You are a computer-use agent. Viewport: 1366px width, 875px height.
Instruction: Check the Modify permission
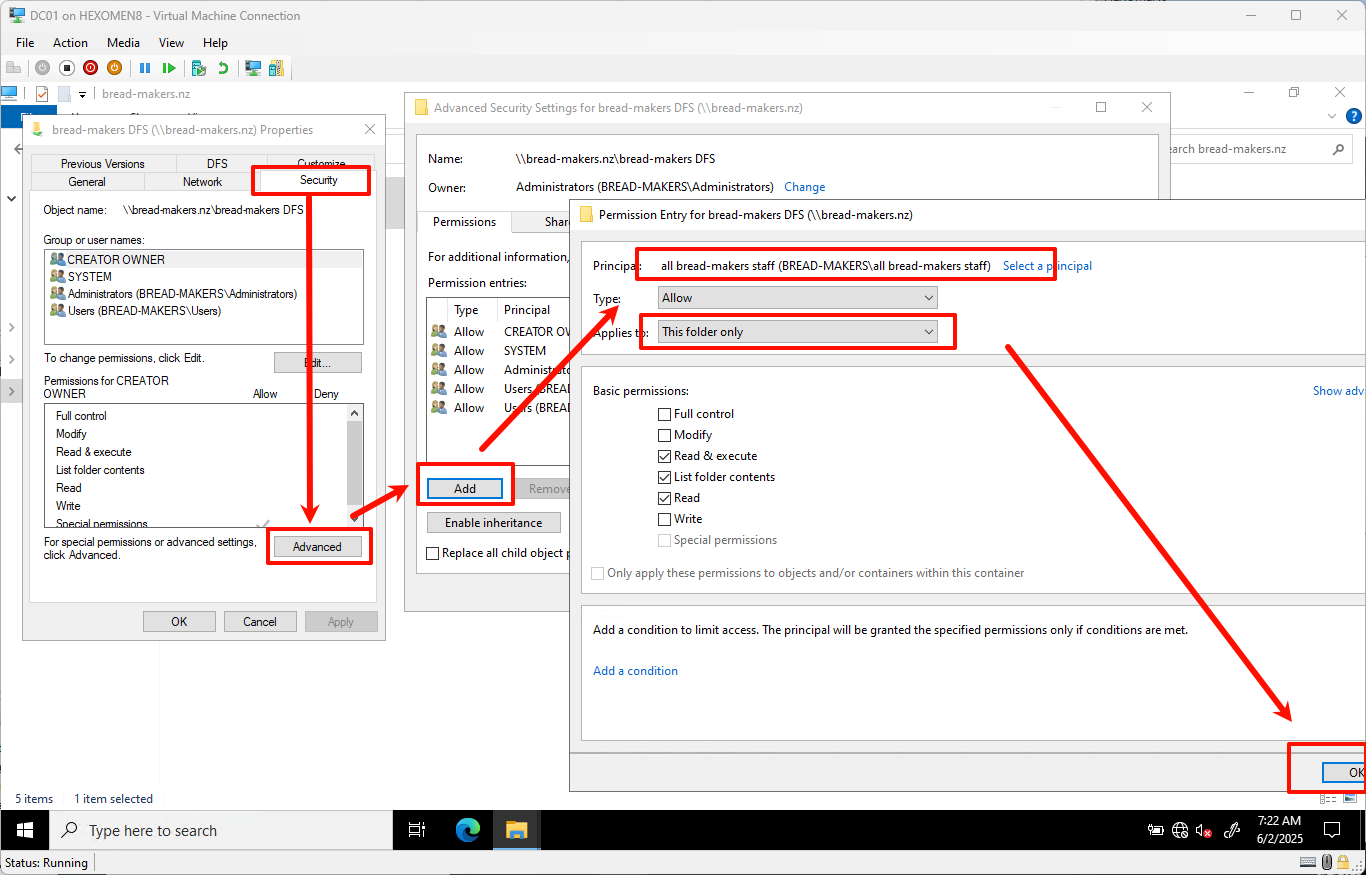[665, 435]
